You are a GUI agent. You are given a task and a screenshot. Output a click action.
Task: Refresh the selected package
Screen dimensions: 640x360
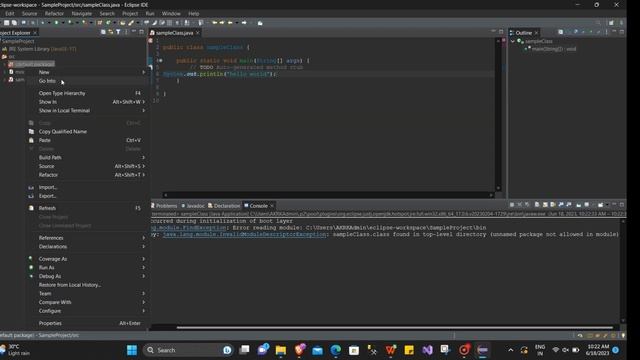47,208
